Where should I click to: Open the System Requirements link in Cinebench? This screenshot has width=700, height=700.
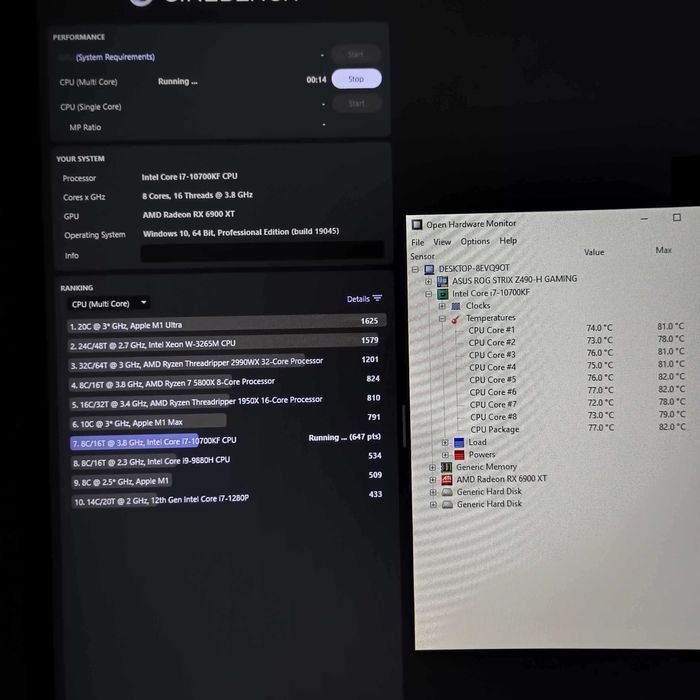(x=115, y=57)
